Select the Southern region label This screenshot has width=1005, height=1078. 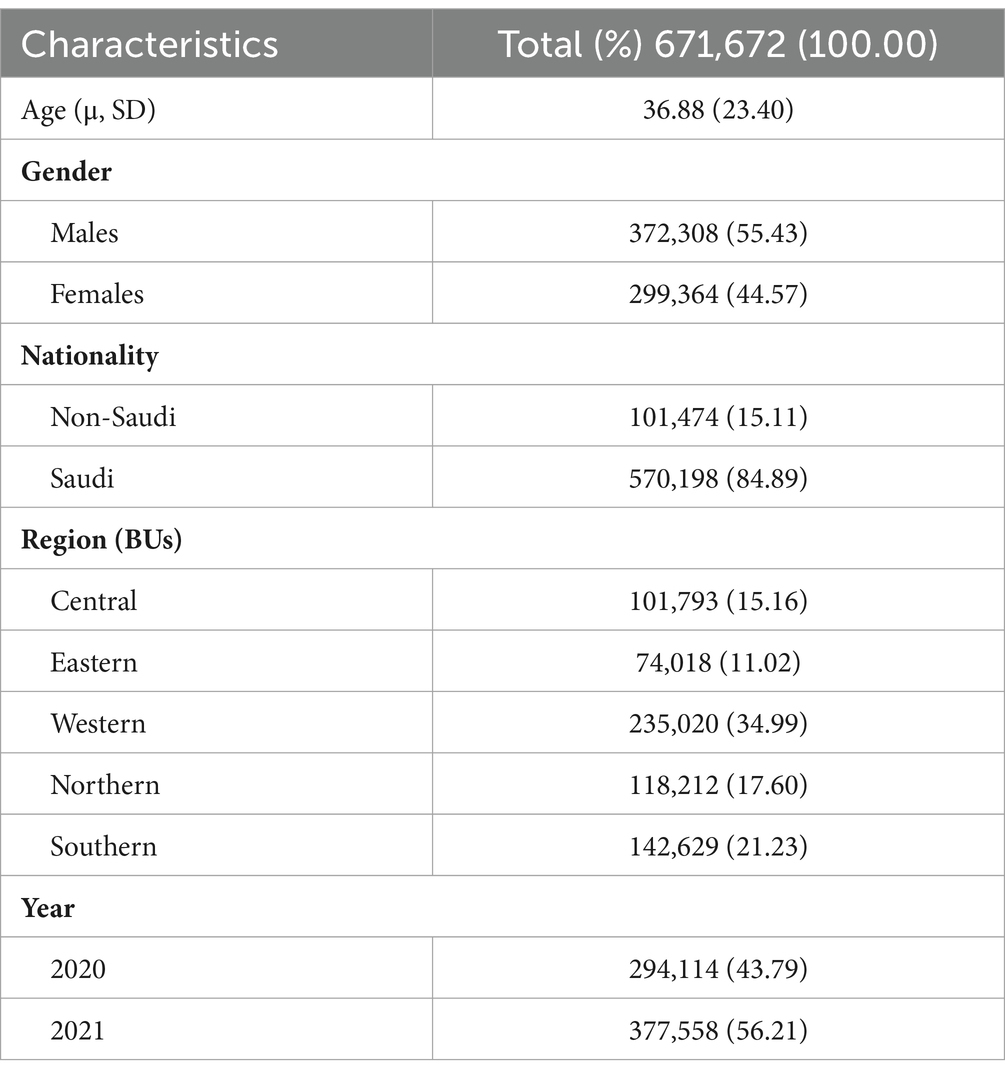(x=103, y=846)
